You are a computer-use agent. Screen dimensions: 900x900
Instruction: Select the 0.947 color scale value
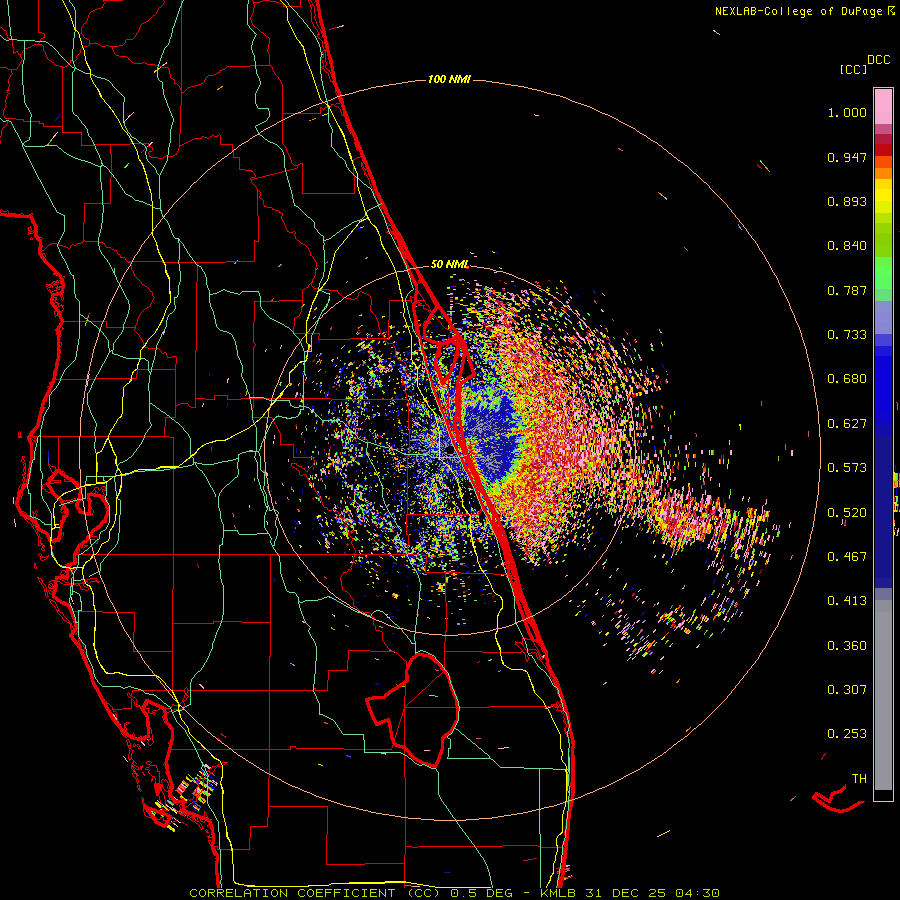pos(847,157)
